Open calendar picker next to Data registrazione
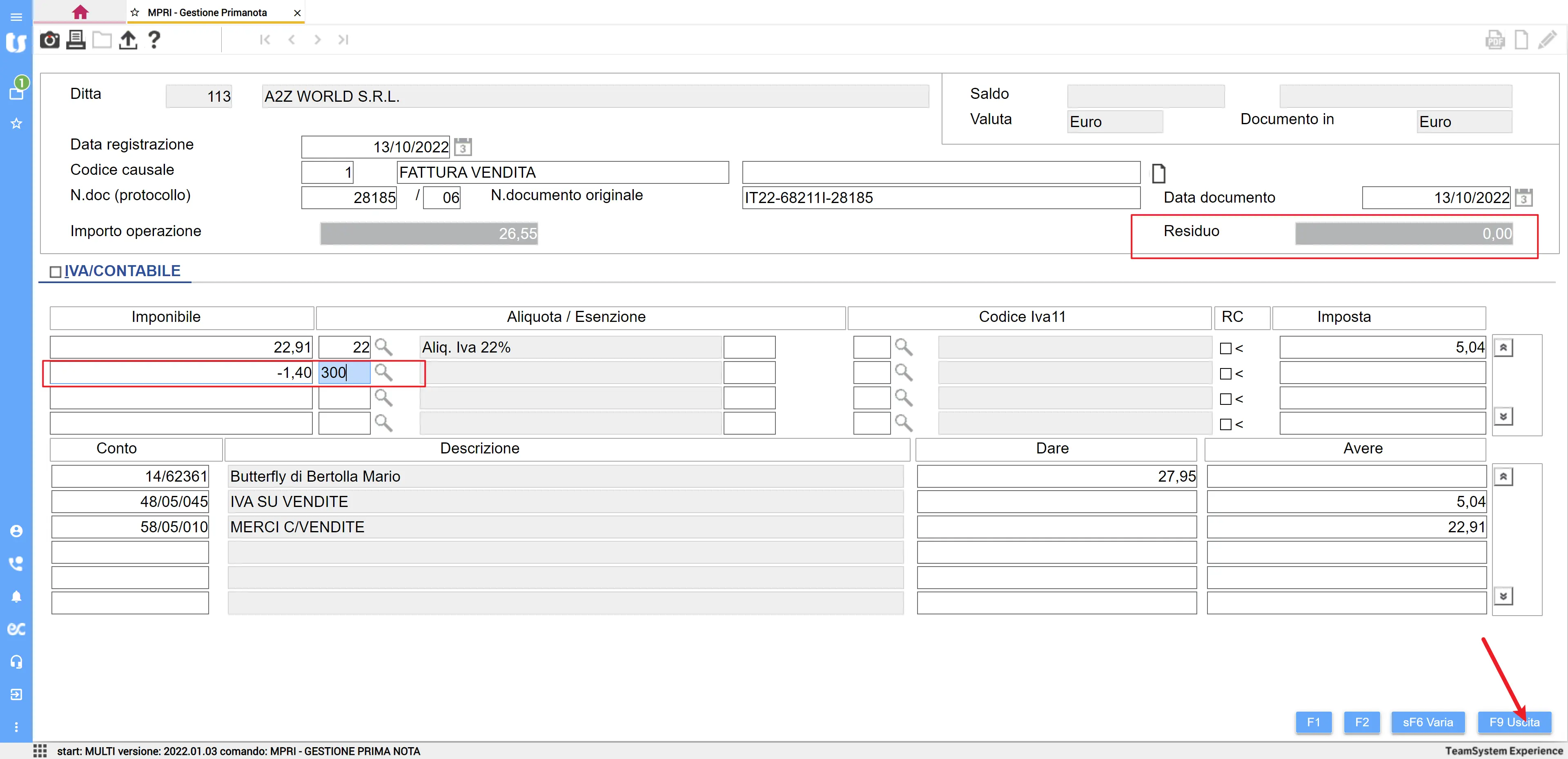The height and width of the screenshot is (759, 1568). [463, 147]
